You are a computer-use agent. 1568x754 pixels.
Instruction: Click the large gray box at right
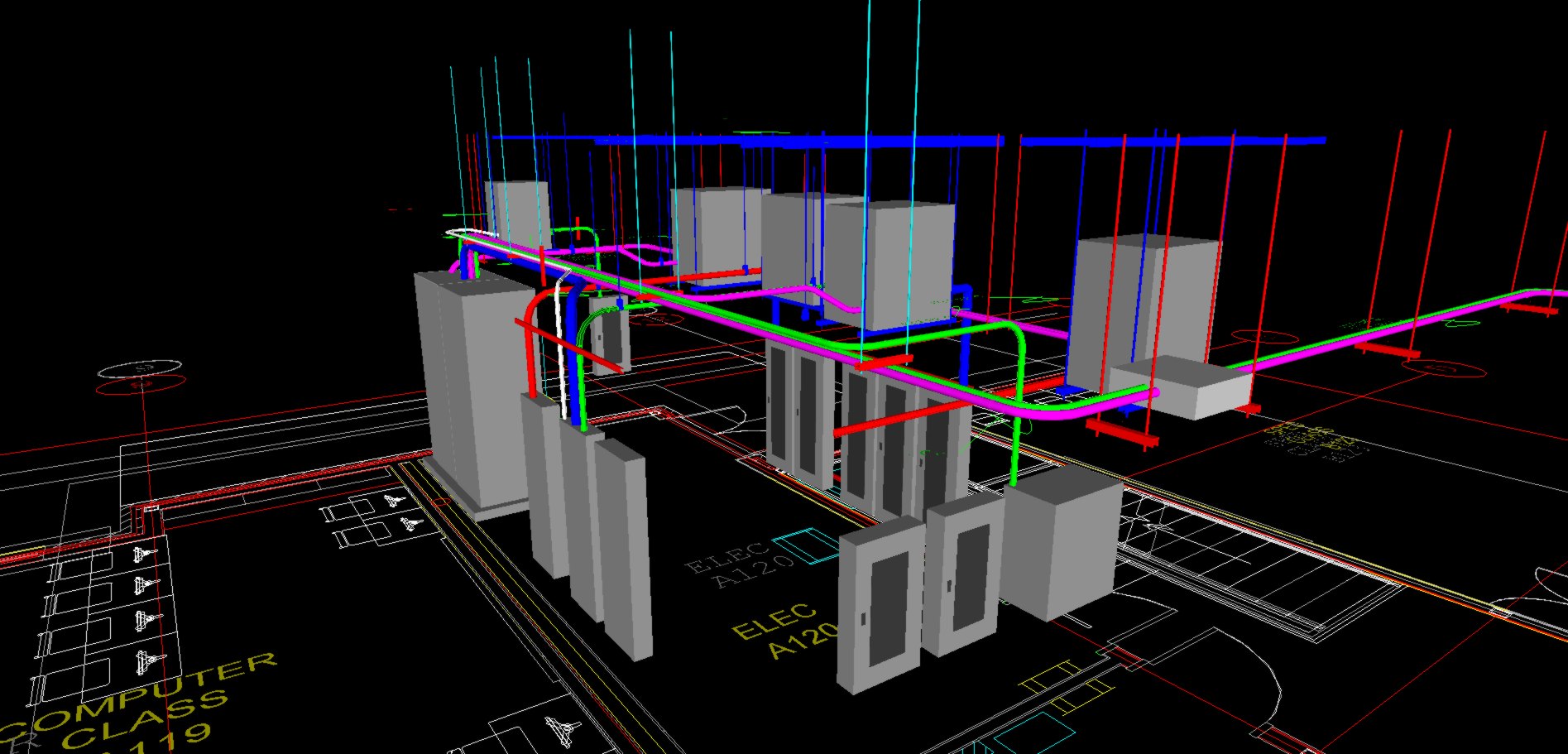tap(1146, 302)
